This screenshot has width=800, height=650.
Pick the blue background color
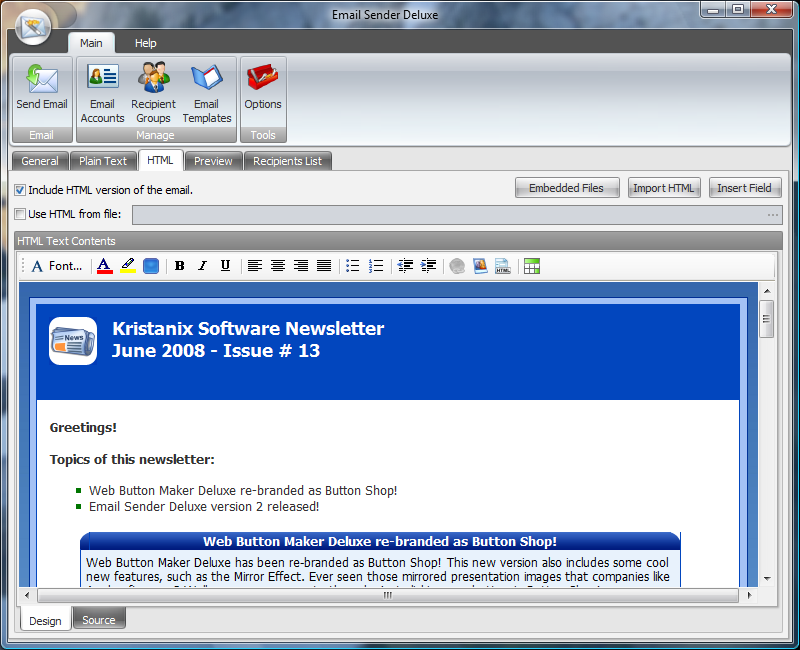[151, 266]
